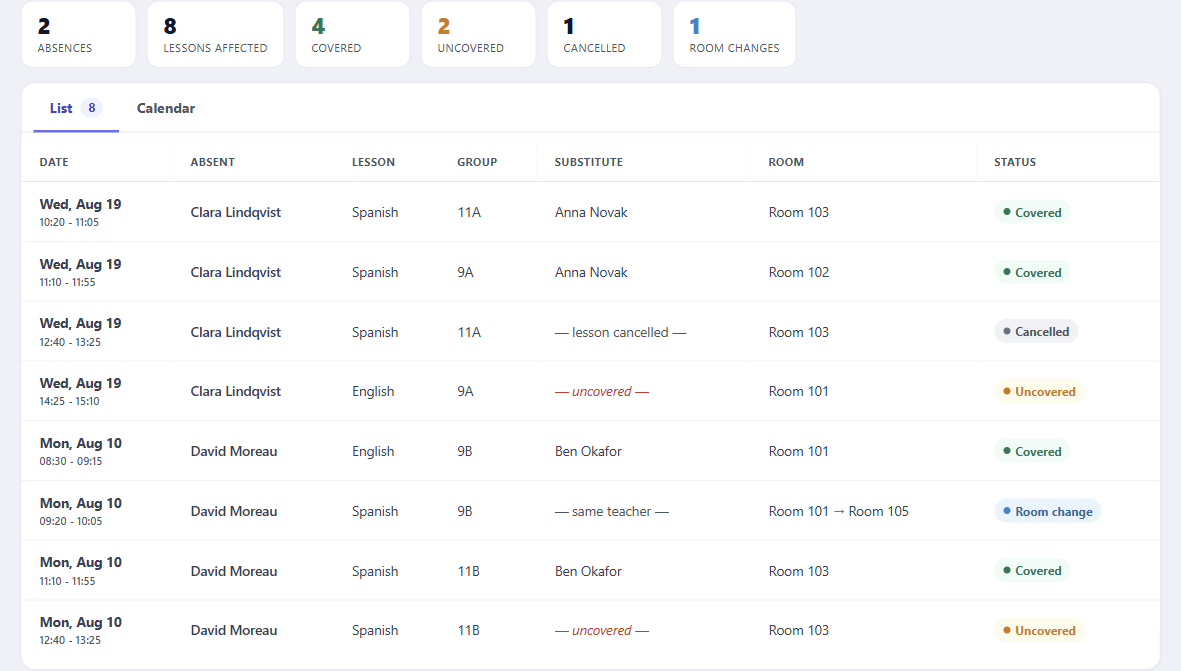
Task: Open the Absences summary card
Action: coord(78,35)
